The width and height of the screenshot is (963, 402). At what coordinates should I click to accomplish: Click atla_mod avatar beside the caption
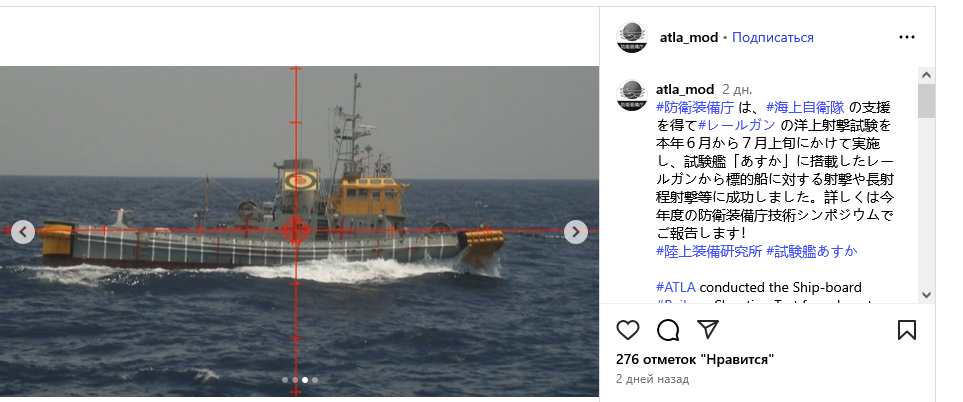click(632, 96)
